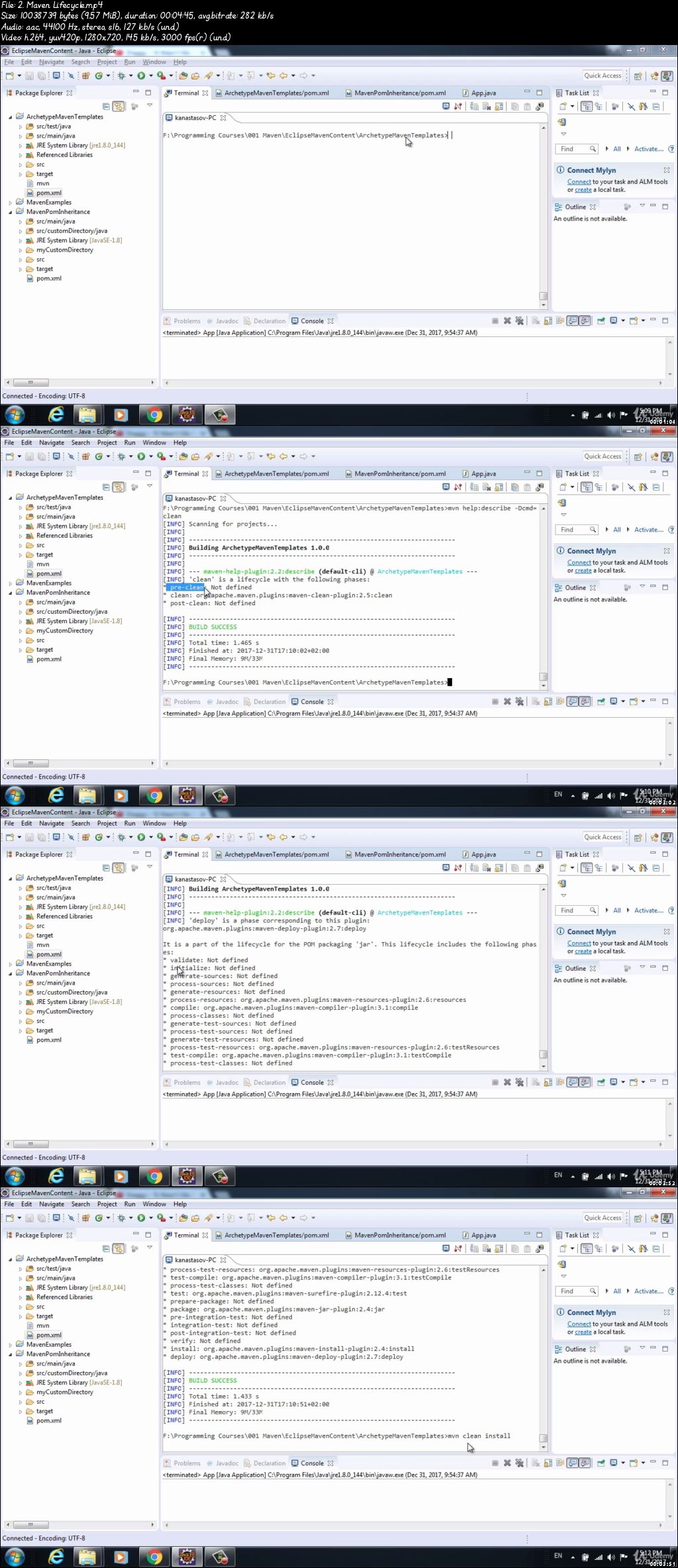Open Run menu in 00:01:04 frame

(x=130, y=62)
